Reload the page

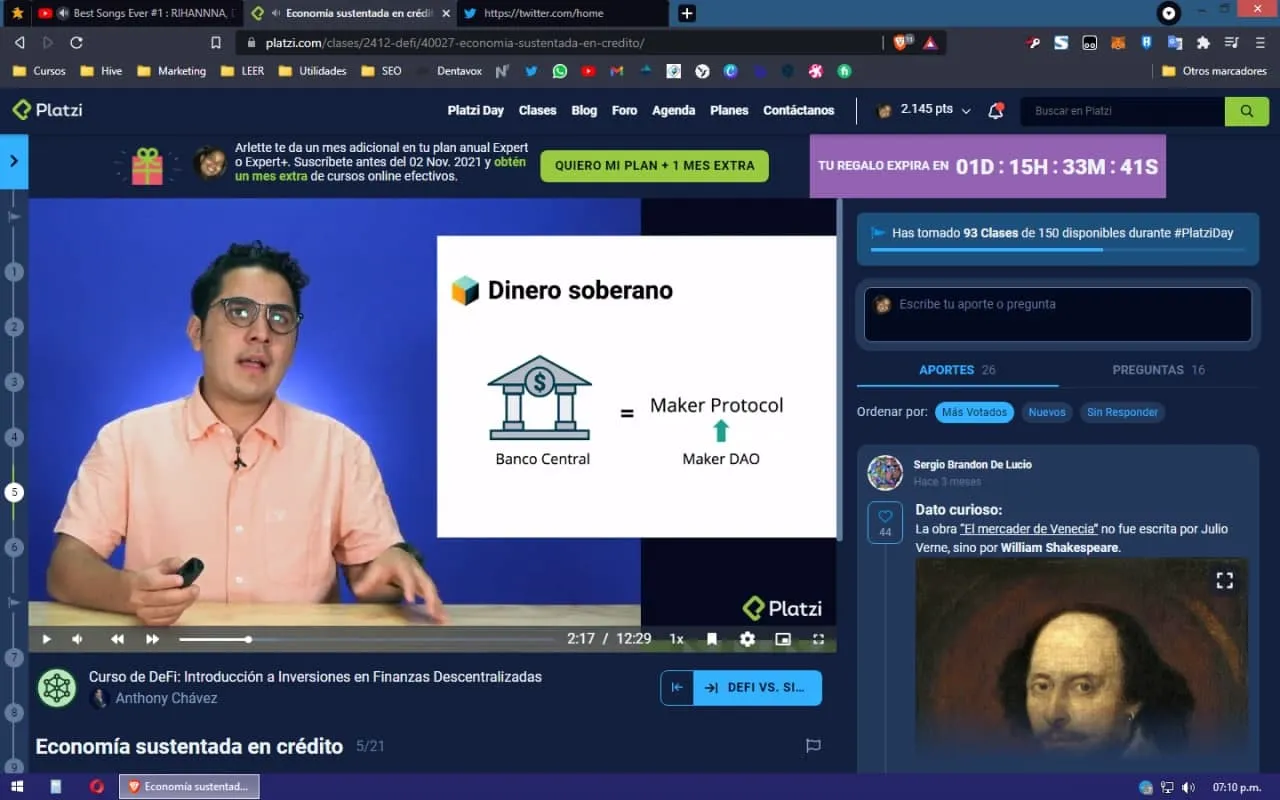pos(76,43)
